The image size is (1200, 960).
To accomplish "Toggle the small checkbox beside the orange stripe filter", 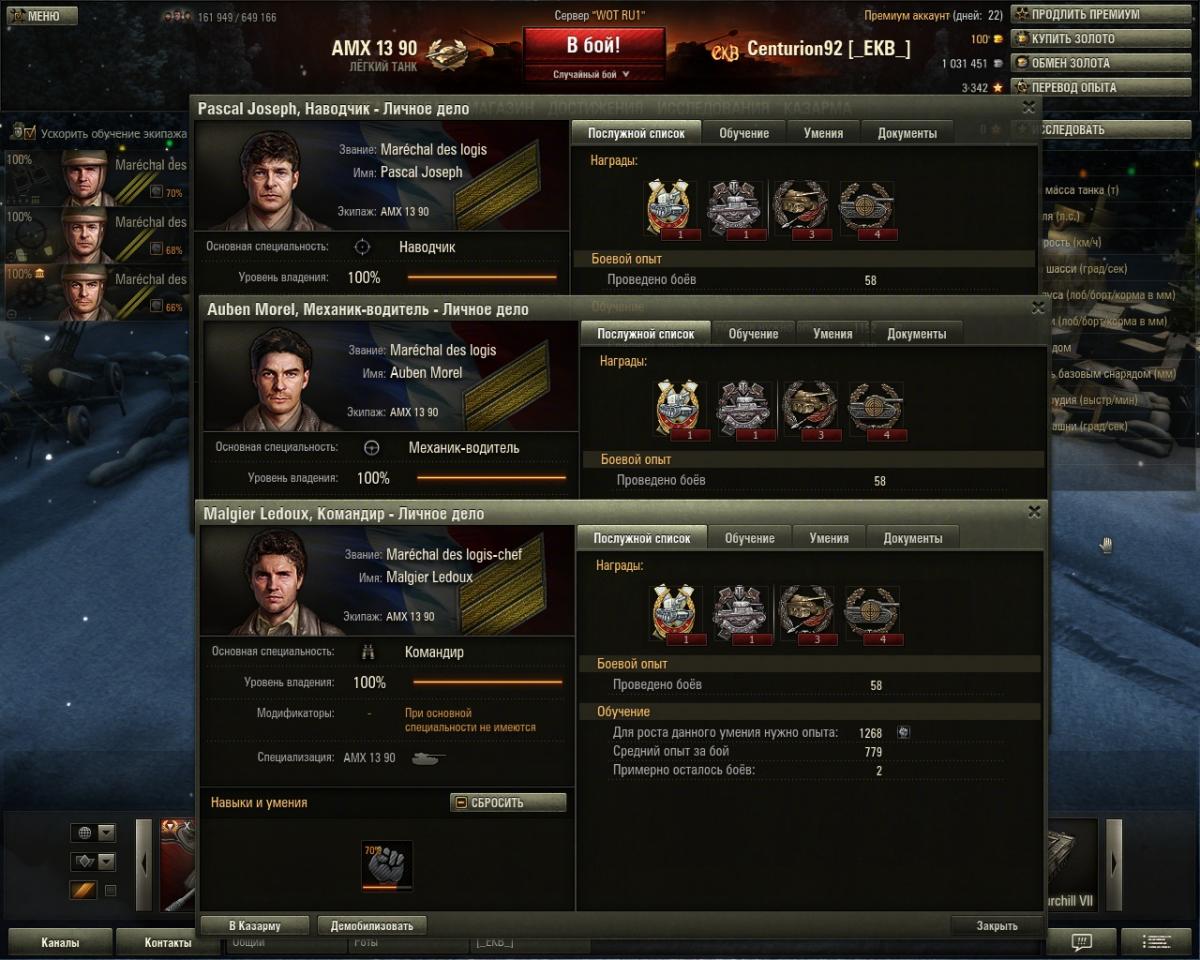I will point(111,890).
